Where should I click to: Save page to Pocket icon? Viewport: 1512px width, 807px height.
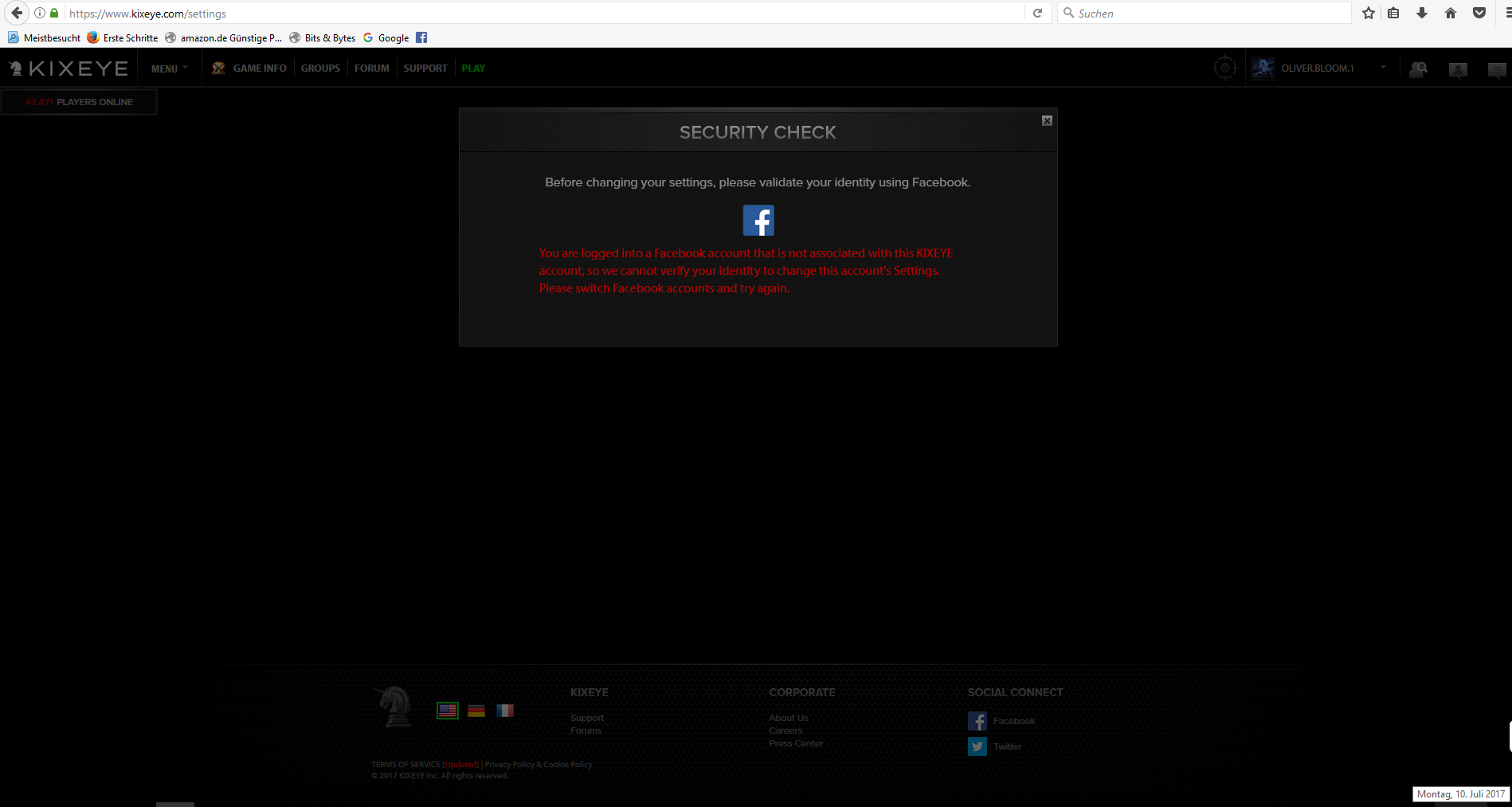[x=1479, y=13]
